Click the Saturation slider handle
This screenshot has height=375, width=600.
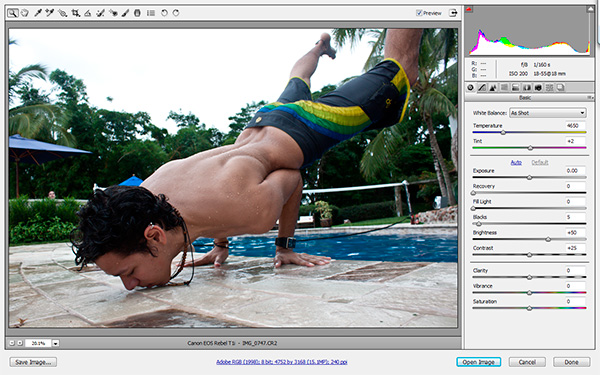pos(529,308)
